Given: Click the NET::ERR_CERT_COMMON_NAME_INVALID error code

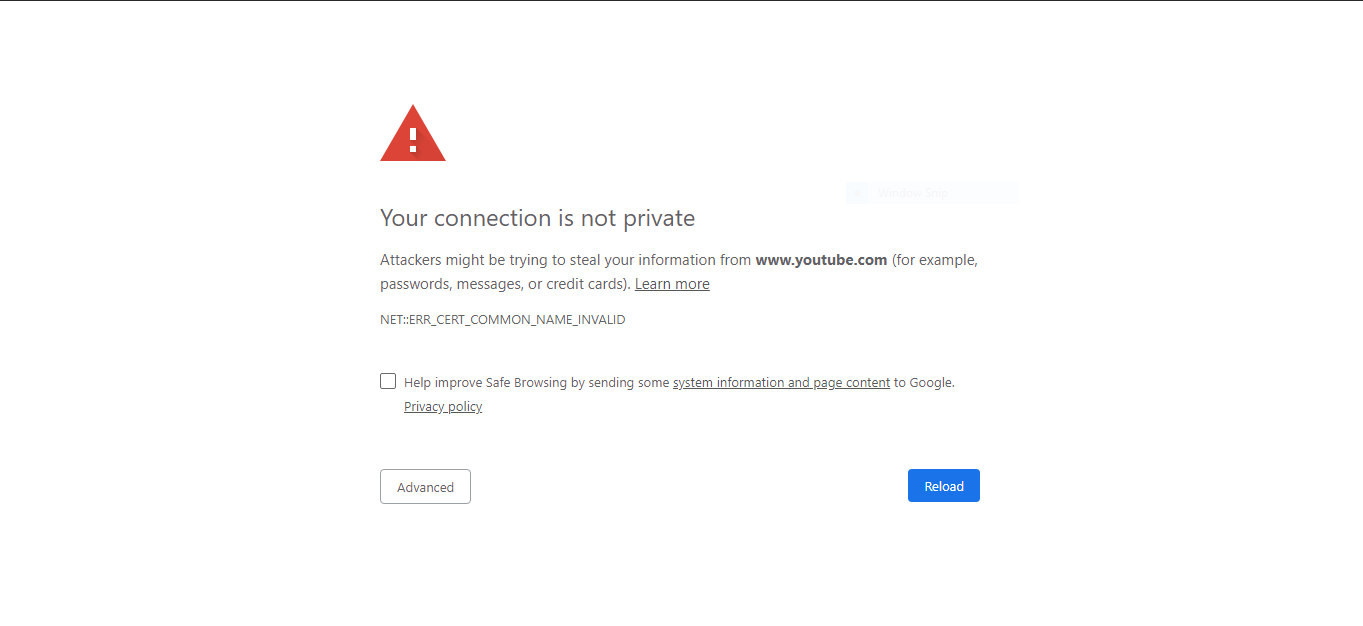Looking at the screenshot, I should (x=502, y=320).
